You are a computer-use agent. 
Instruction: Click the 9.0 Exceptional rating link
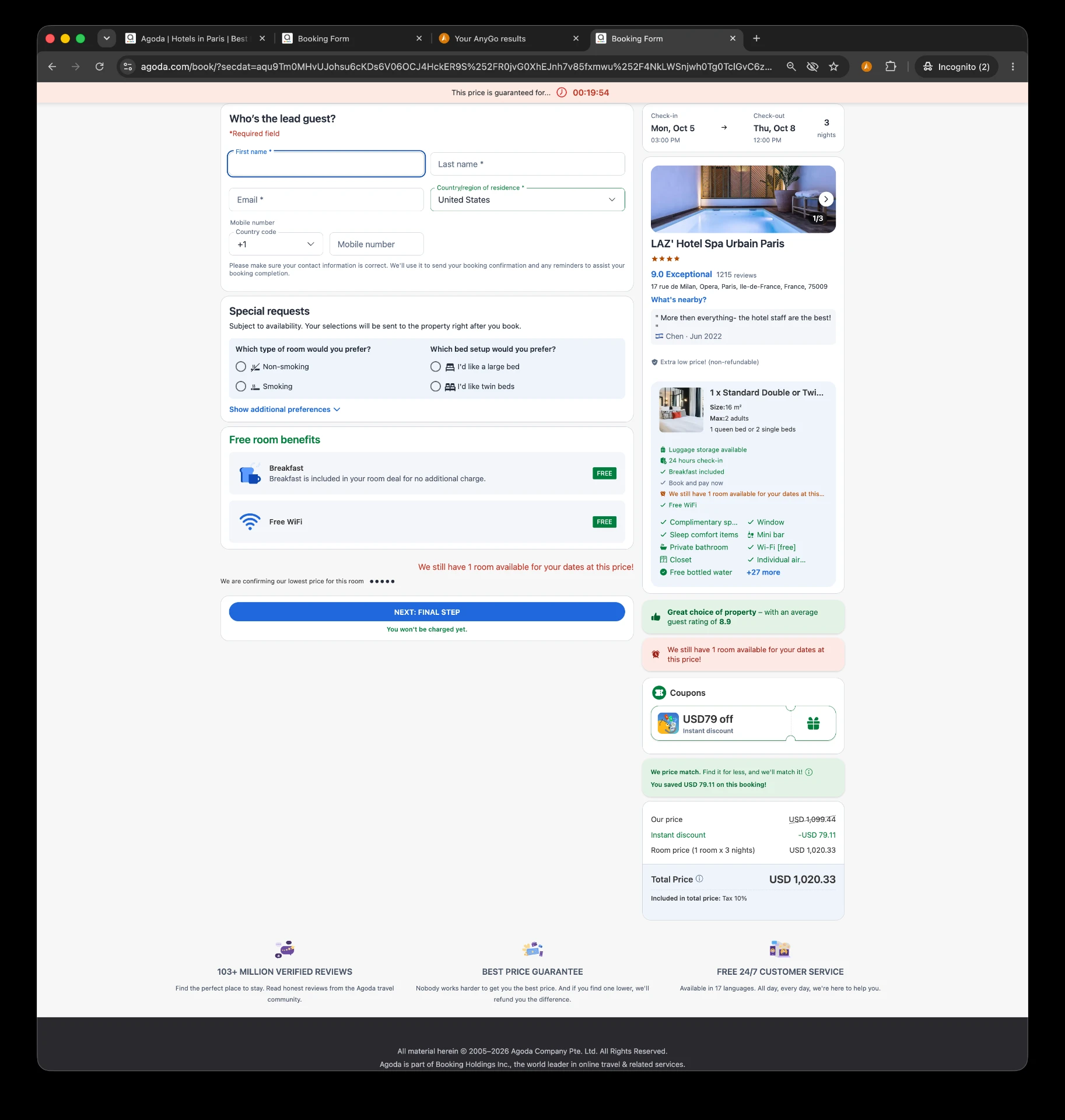[x=681, y=274]
